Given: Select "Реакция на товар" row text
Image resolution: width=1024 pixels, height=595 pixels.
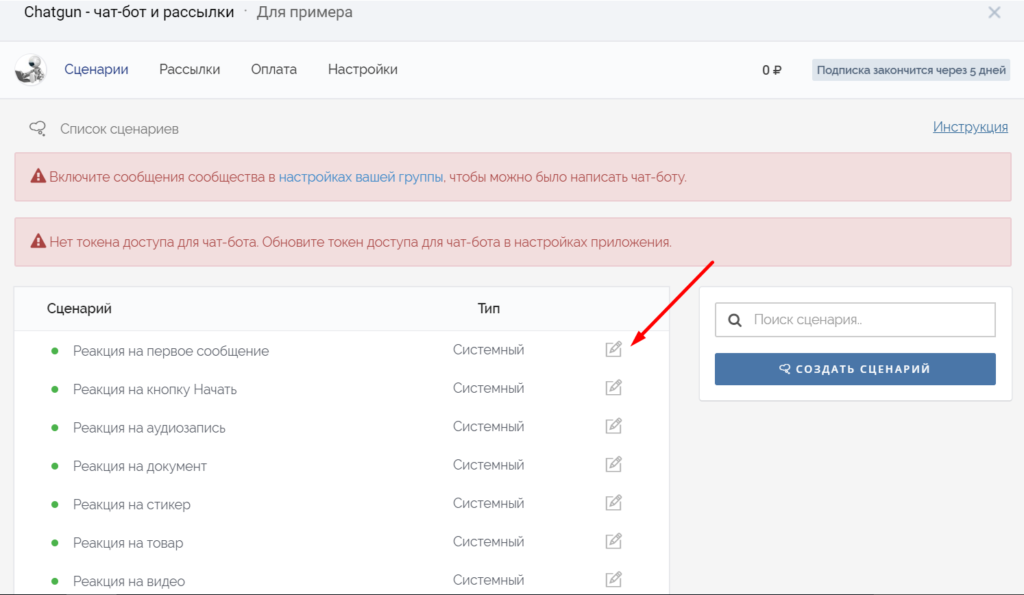Looking at the screenshot, I should [x=128, y=543].
